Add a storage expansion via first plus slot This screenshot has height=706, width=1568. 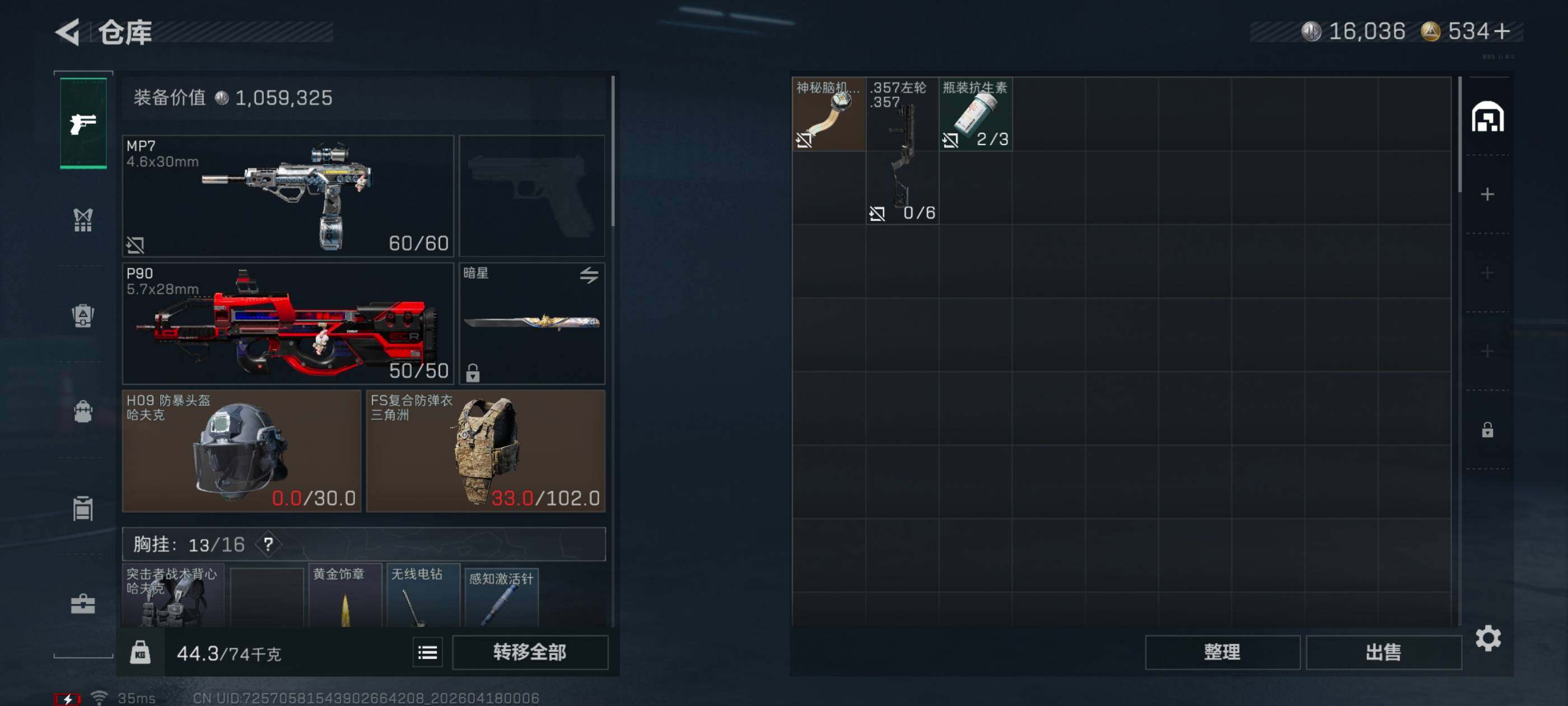(1487, 194)
